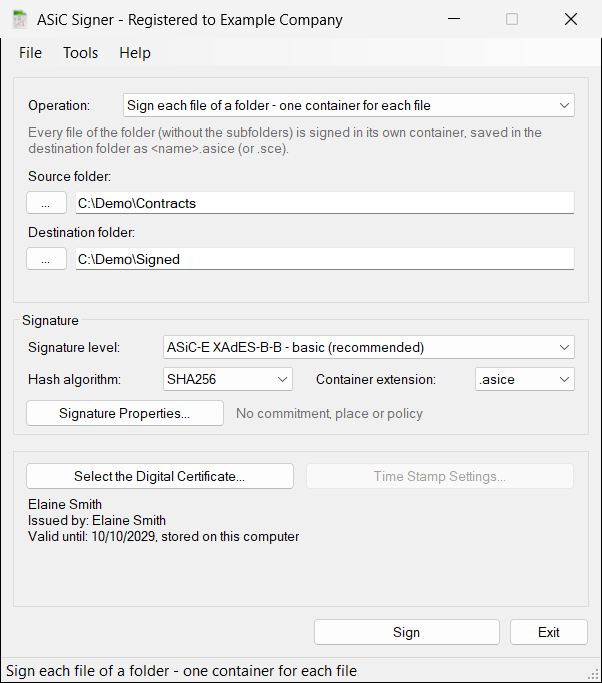Click the 'Signature' group heading
This screenshot has height=683, width=602.
pyautogui.click(x=51, y=321)
